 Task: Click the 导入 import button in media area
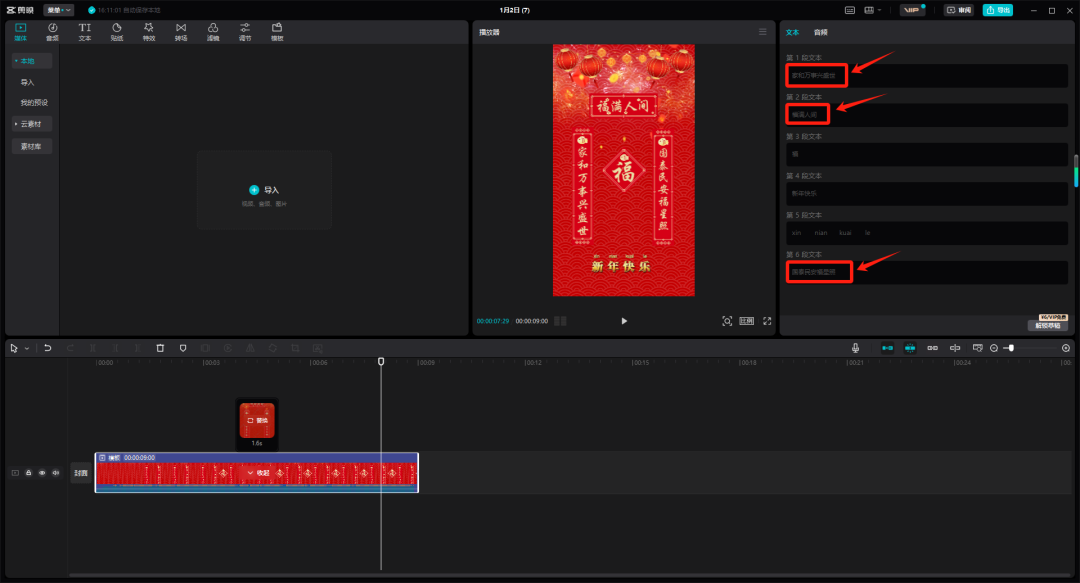pyautogui.click(x=264, y=189)
